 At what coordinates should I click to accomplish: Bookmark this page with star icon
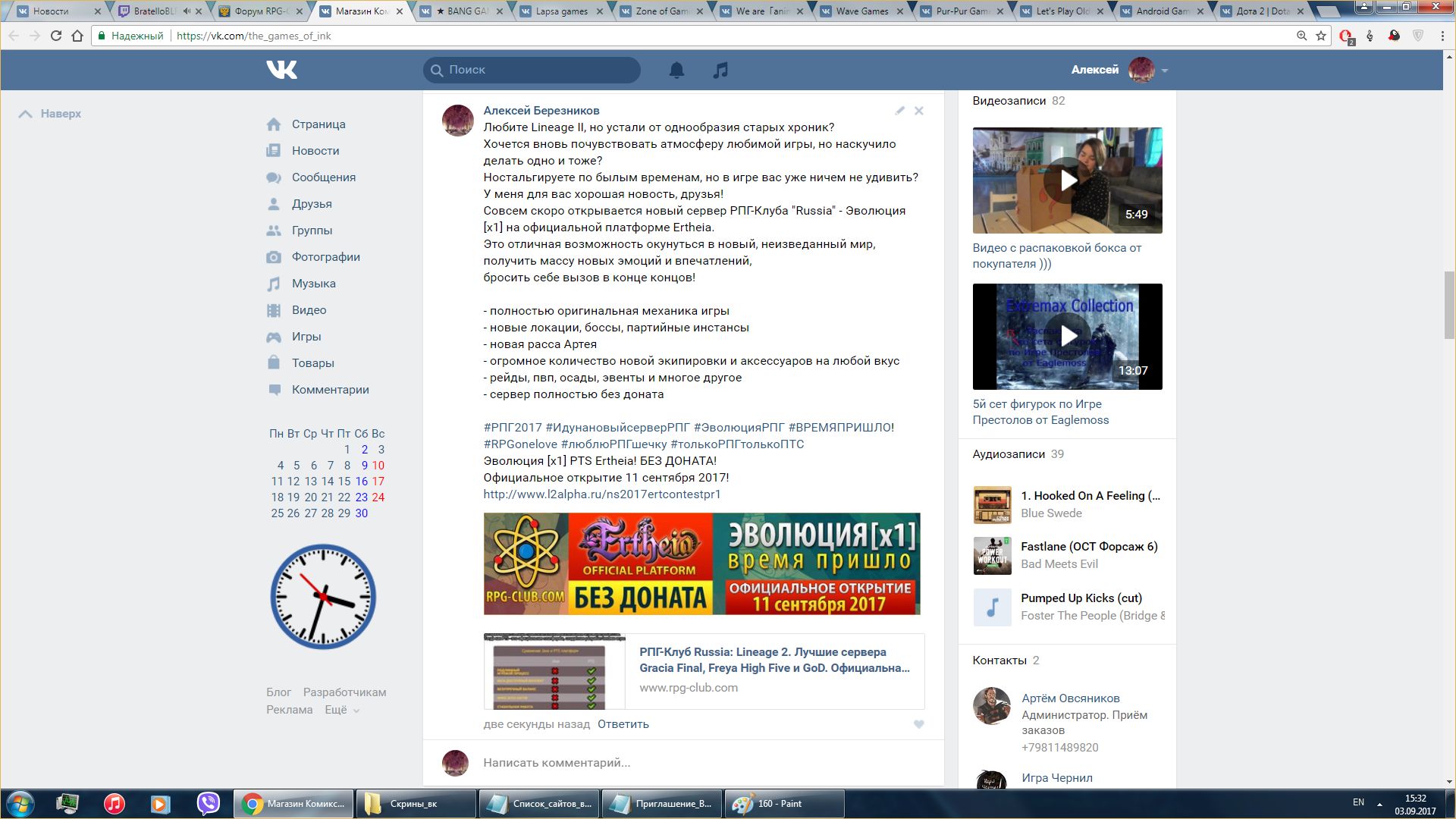1321,36
